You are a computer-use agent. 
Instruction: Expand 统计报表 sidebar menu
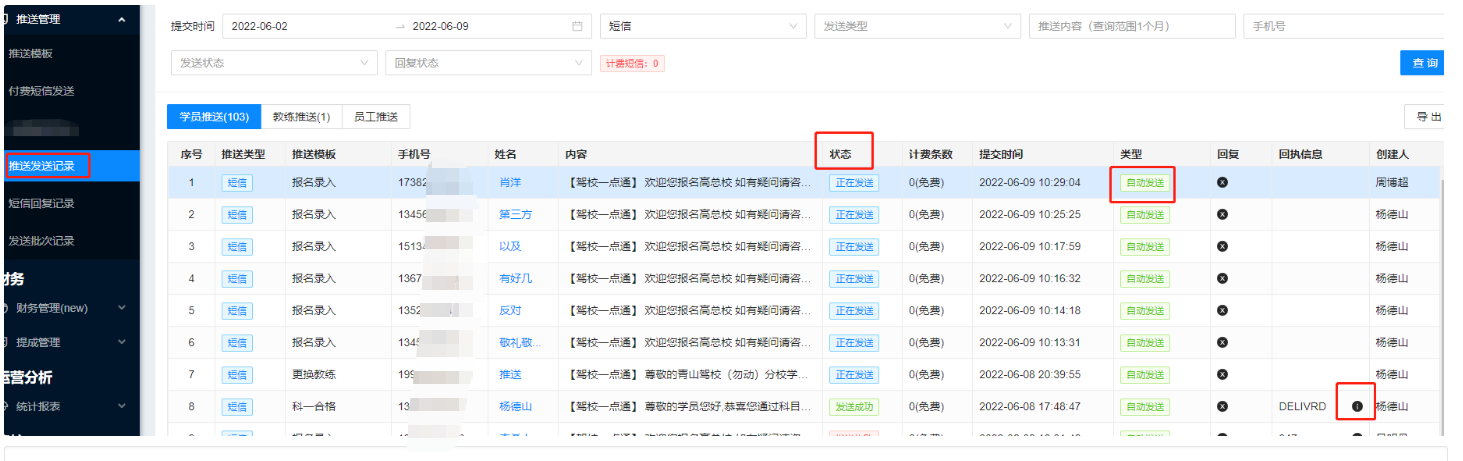[70, 406]
